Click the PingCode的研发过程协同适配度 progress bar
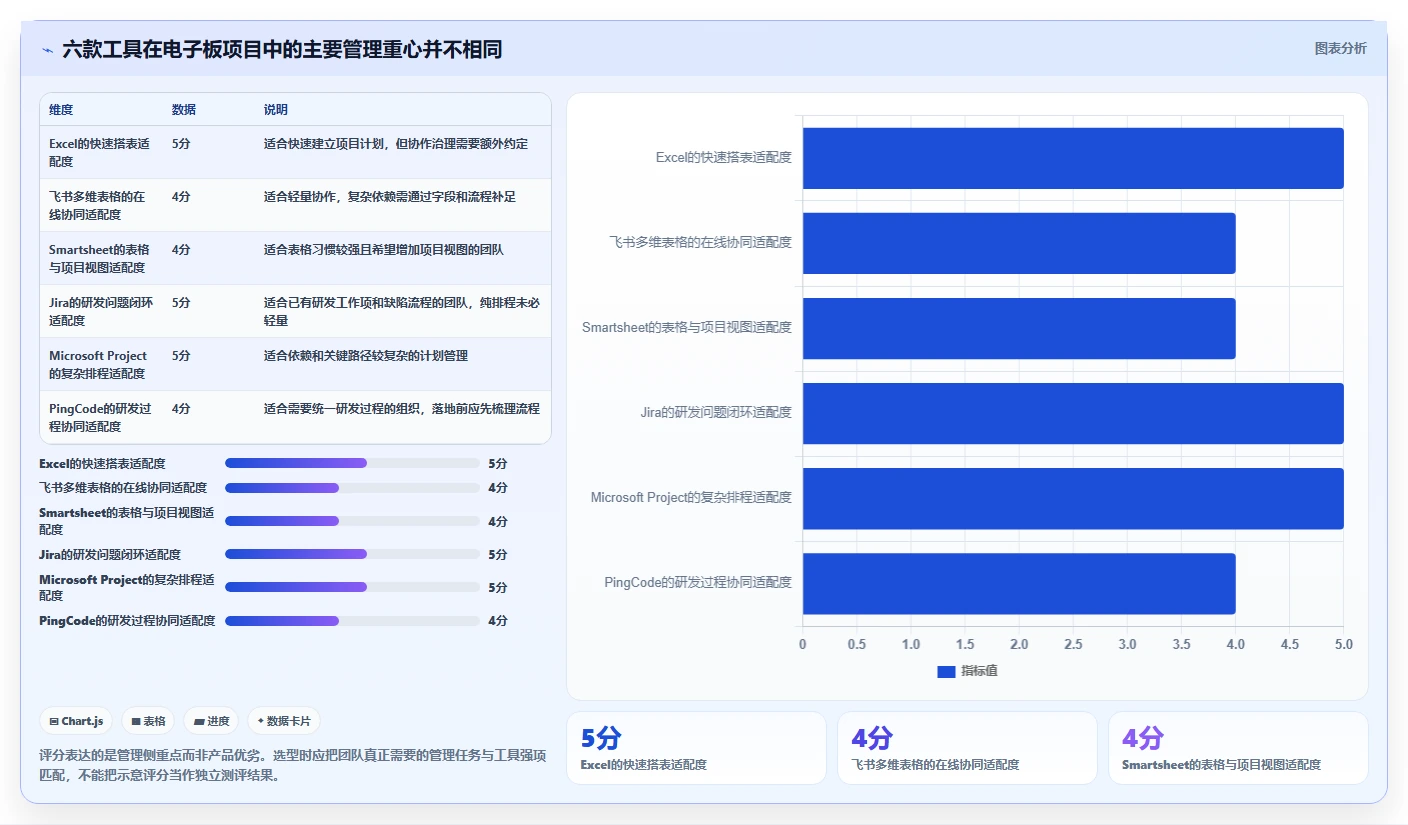 (x=352, y=621)
